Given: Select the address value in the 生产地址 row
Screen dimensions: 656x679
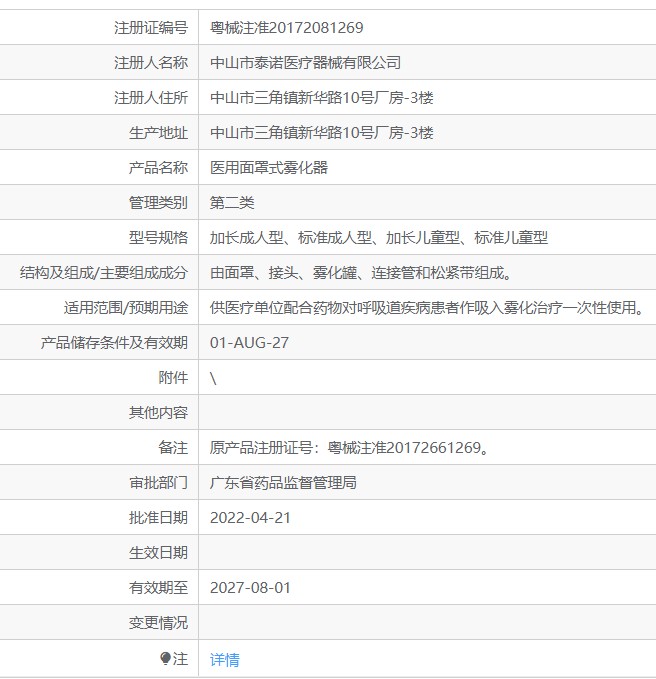Looking at the screenshot, I should [321, 133].
